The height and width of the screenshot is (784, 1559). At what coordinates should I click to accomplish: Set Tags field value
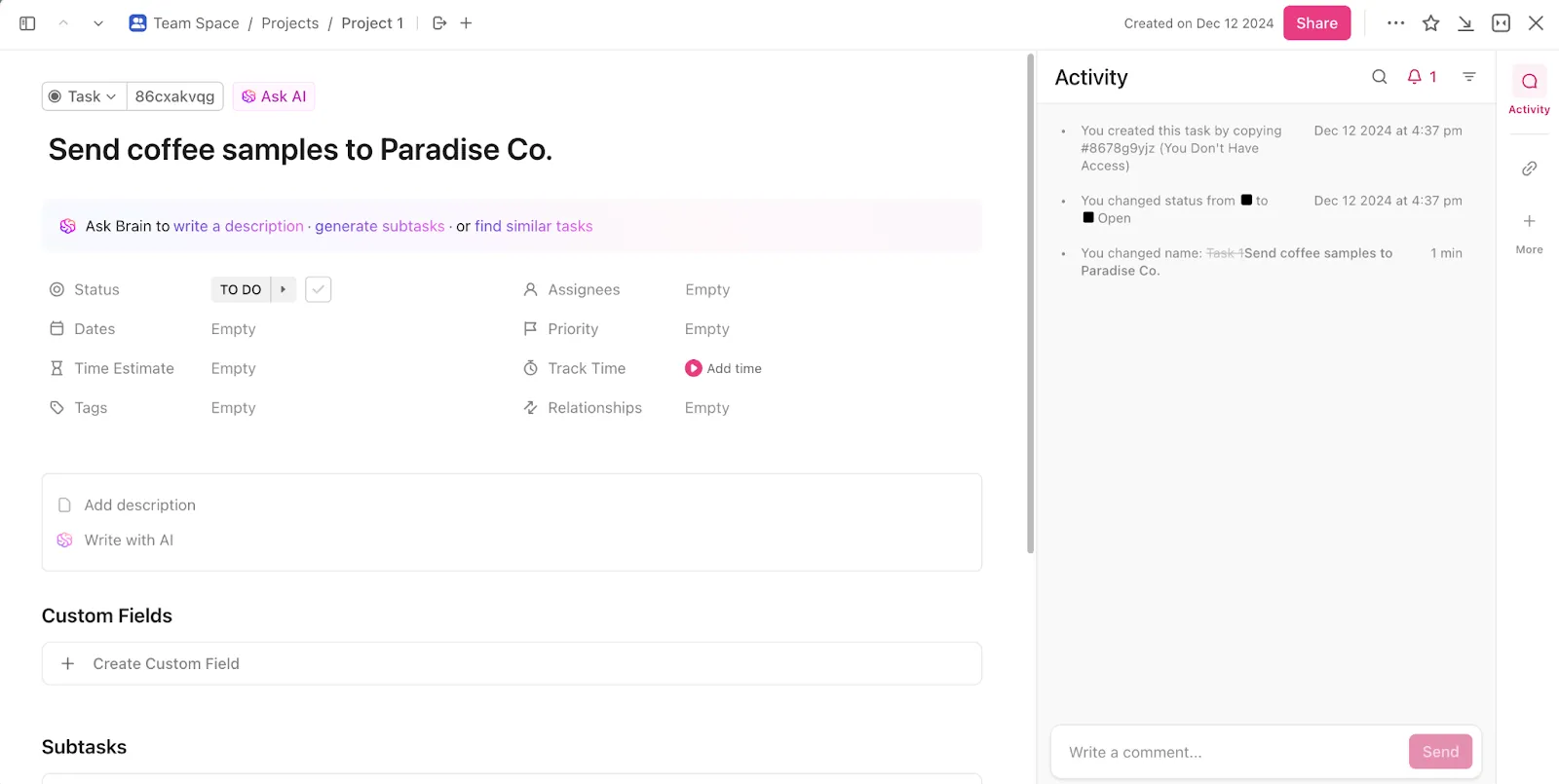(234, 408)
